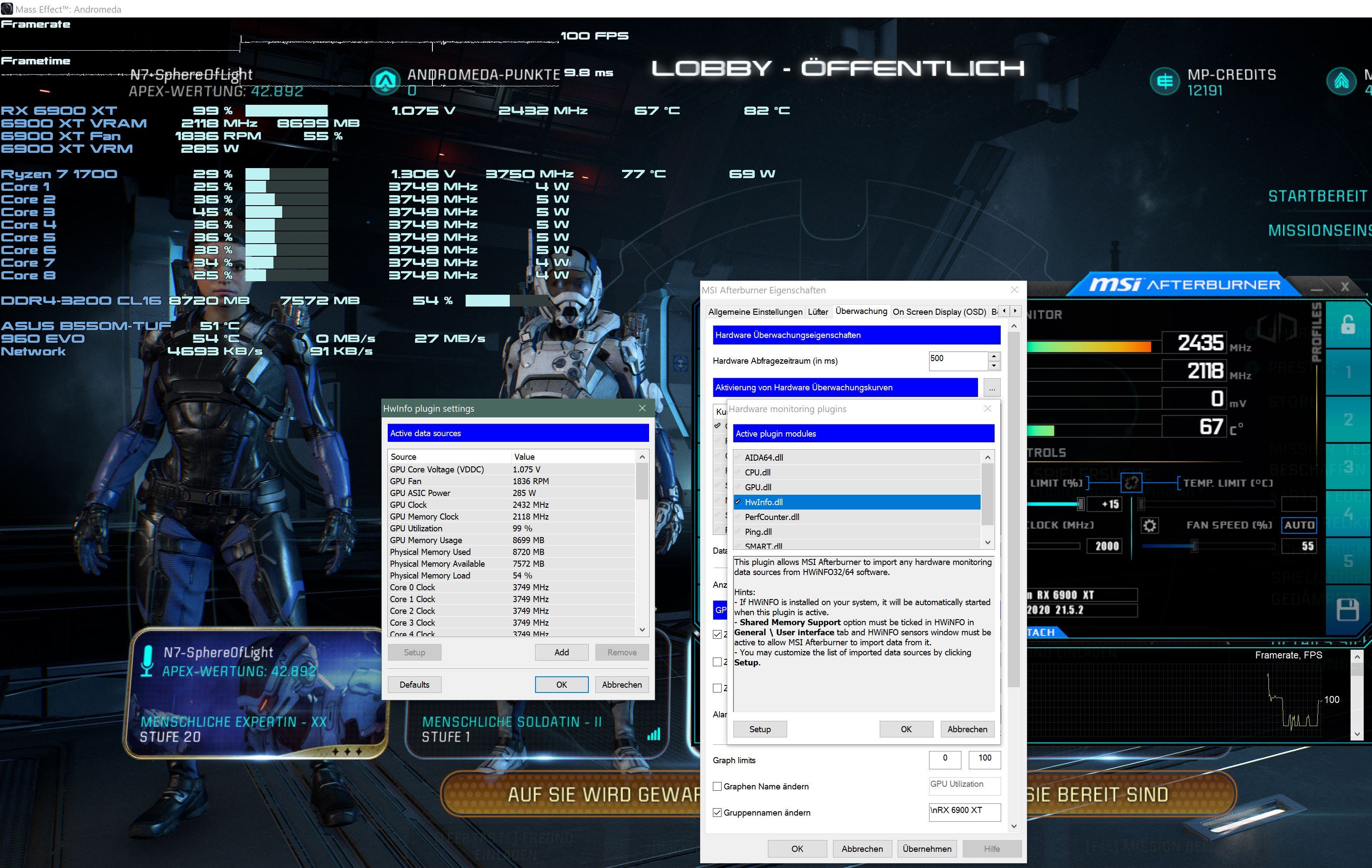Viewport: 1372px width, 868px height.
Task: Enable the AIDA64.dll plugin
Action: click(x=738, y=457)
